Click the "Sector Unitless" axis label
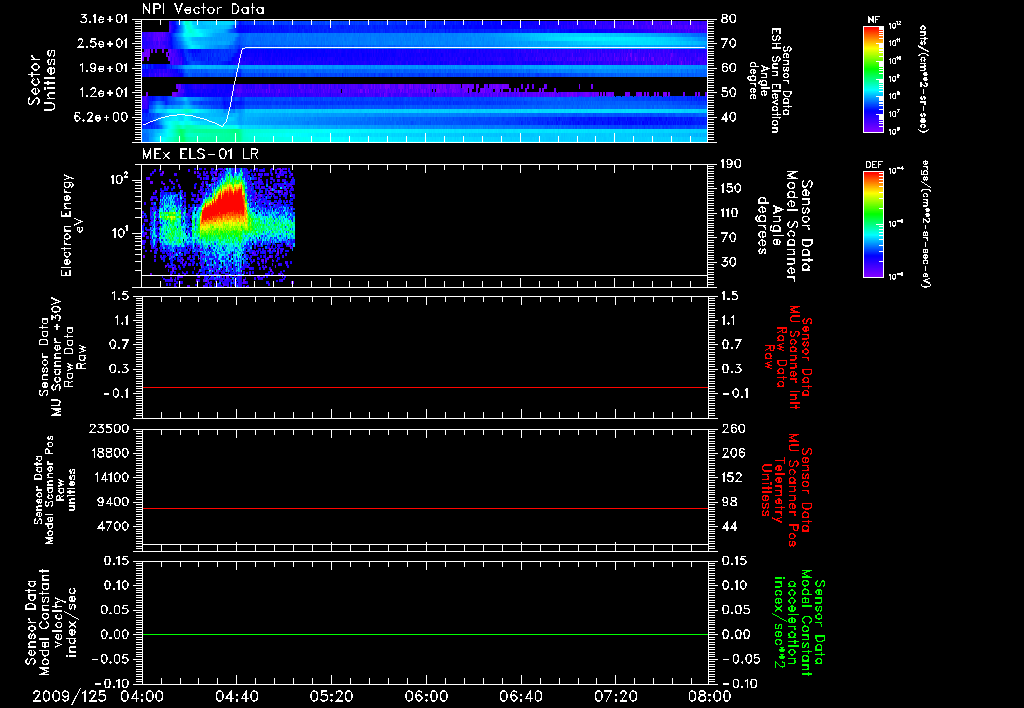This screenshot has width=1024, height=708. click(x=42, y=80)
